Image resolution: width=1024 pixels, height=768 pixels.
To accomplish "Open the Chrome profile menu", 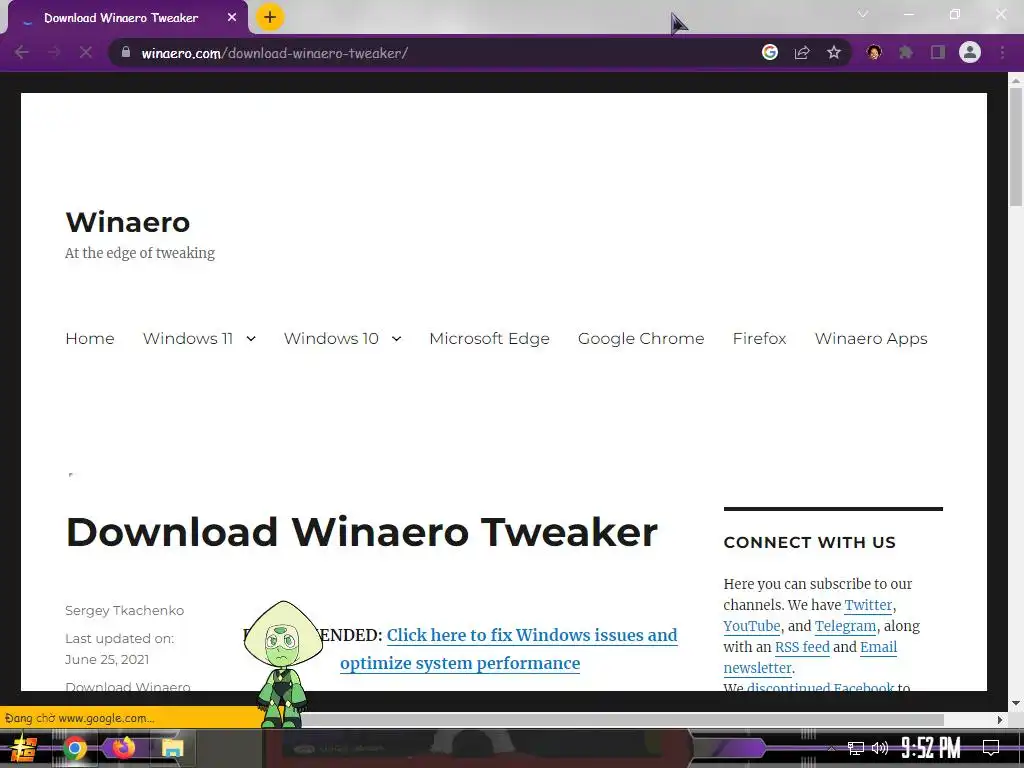I will 970,52.
